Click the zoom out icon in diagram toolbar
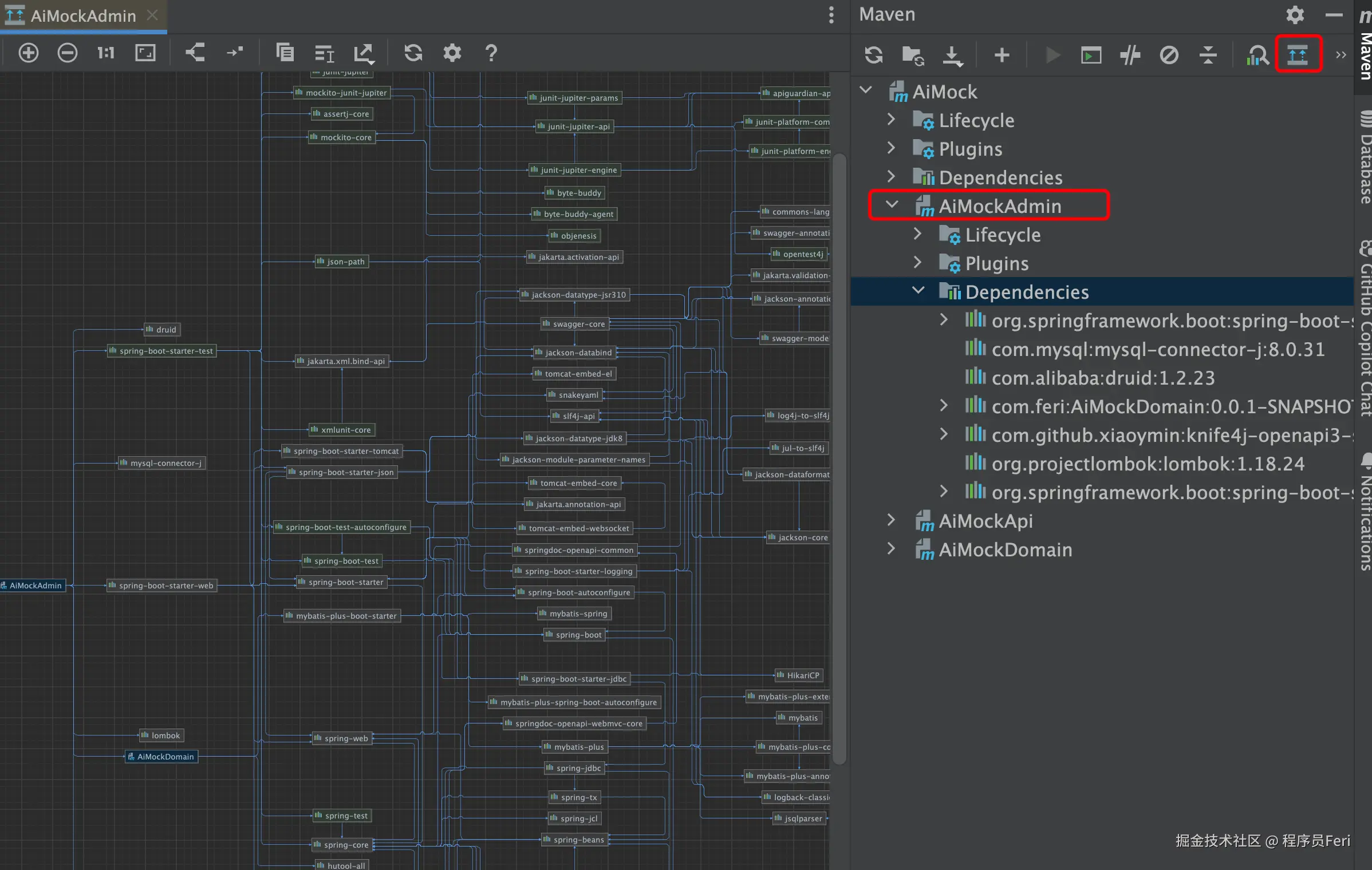 click(x=67, y=53)
